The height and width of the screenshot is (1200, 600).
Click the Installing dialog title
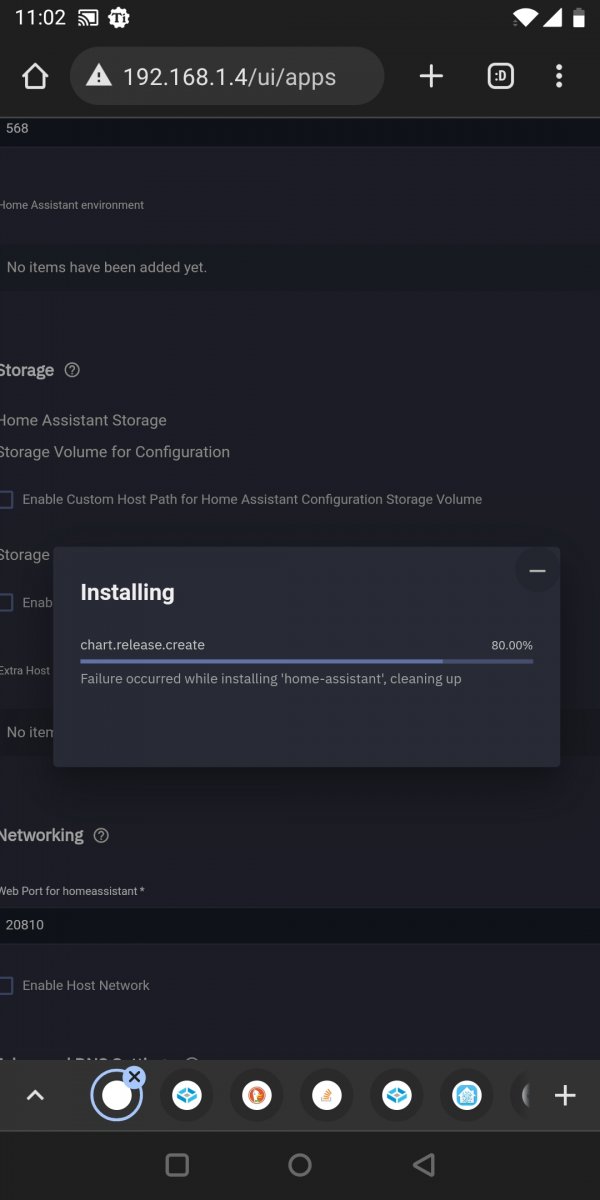[x=127, y=592]
